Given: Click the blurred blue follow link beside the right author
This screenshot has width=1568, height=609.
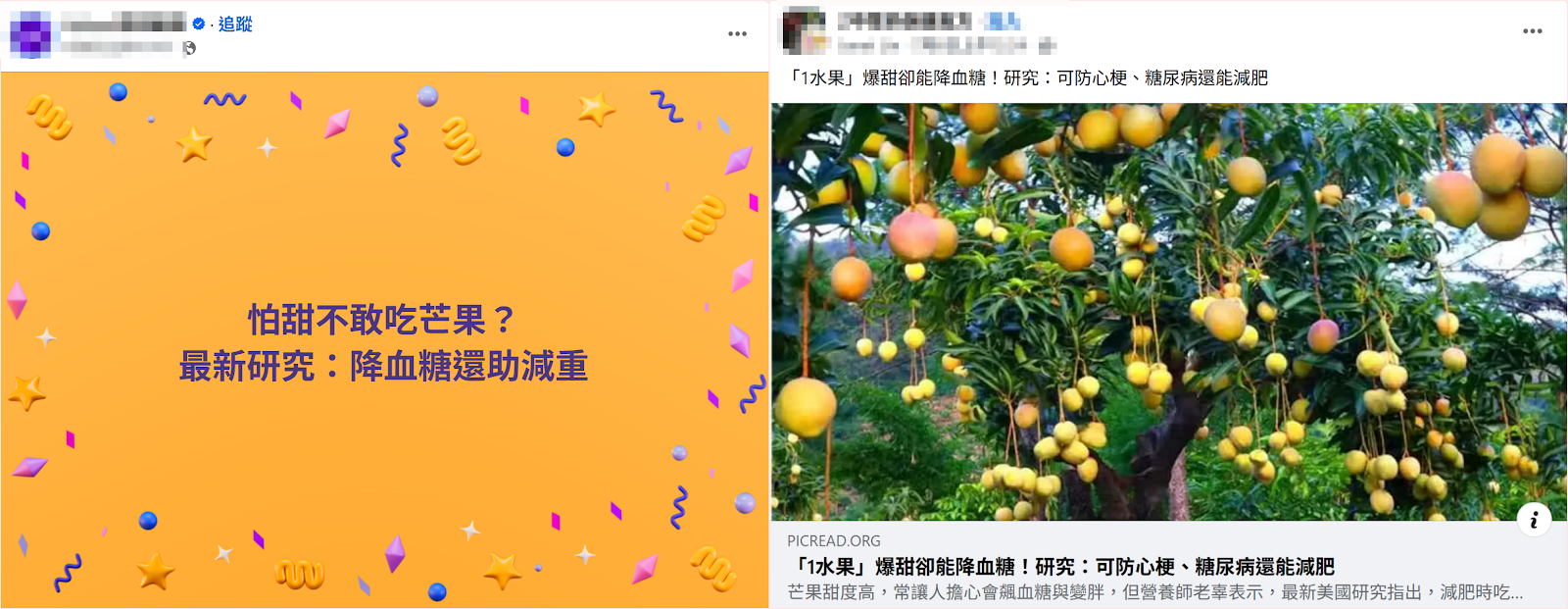Looking at the screenshot, I should coord(1004,21).
